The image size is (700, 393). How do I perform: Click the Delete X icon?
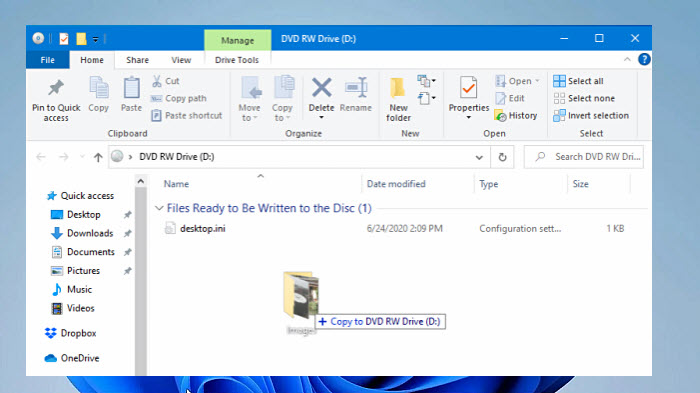321,88
